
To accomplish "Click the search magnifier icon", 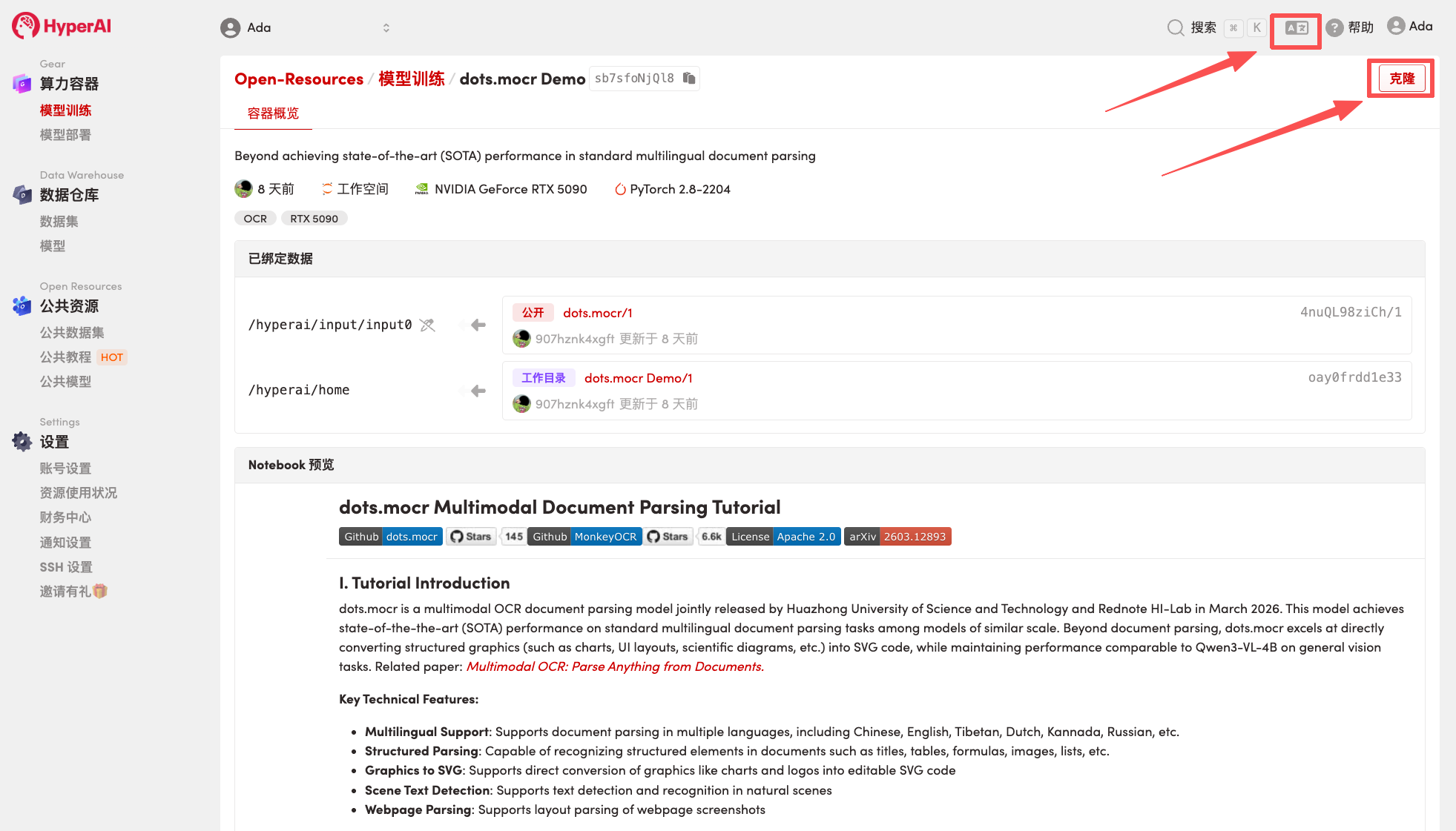I will (1175, 27).
